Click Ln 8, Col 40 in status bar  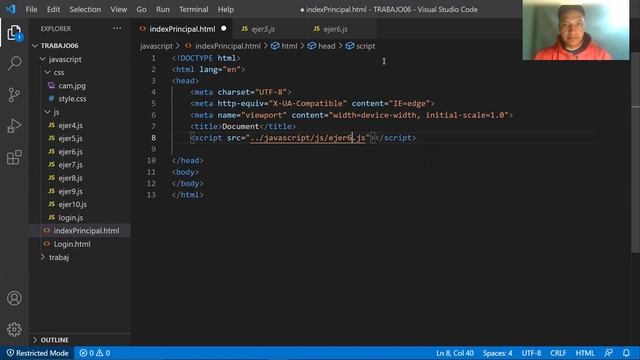[455, 353]
